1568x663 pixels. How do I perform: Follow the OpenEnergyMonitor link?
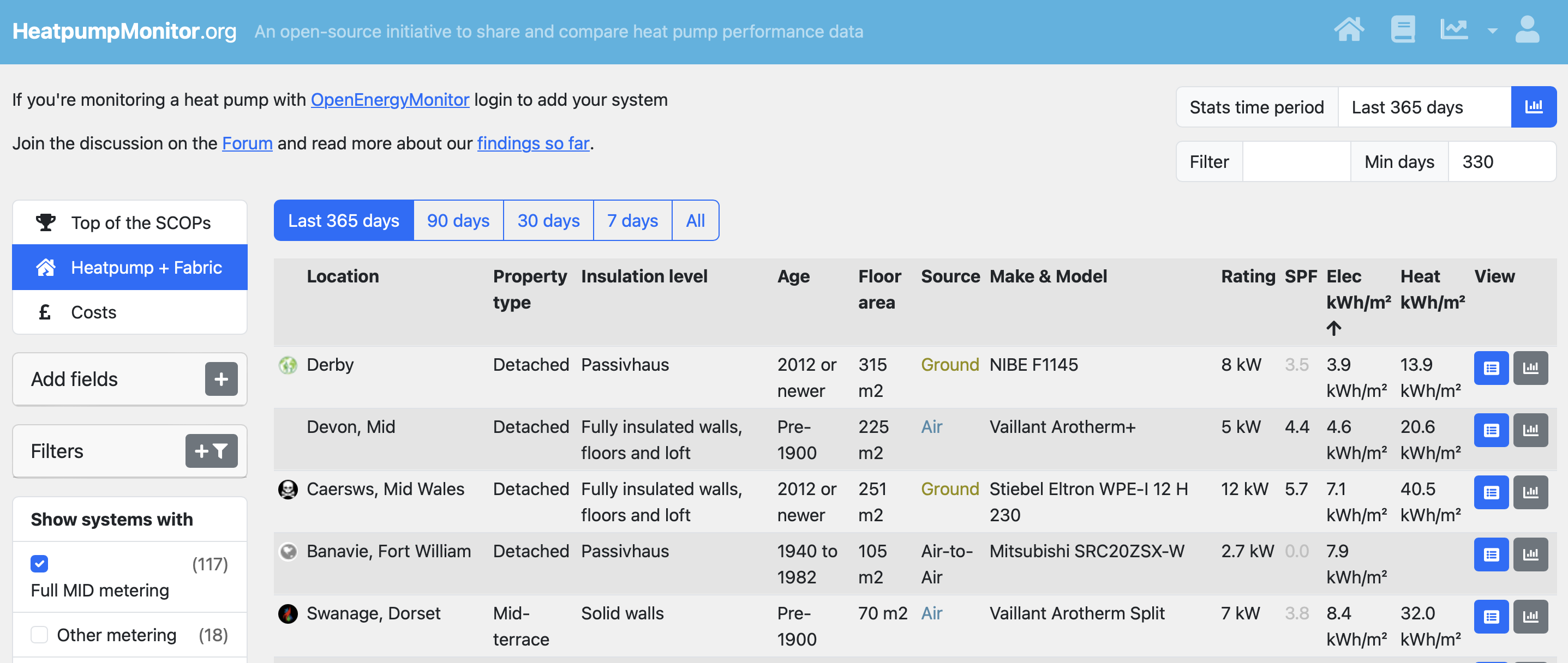click(390, 99)
